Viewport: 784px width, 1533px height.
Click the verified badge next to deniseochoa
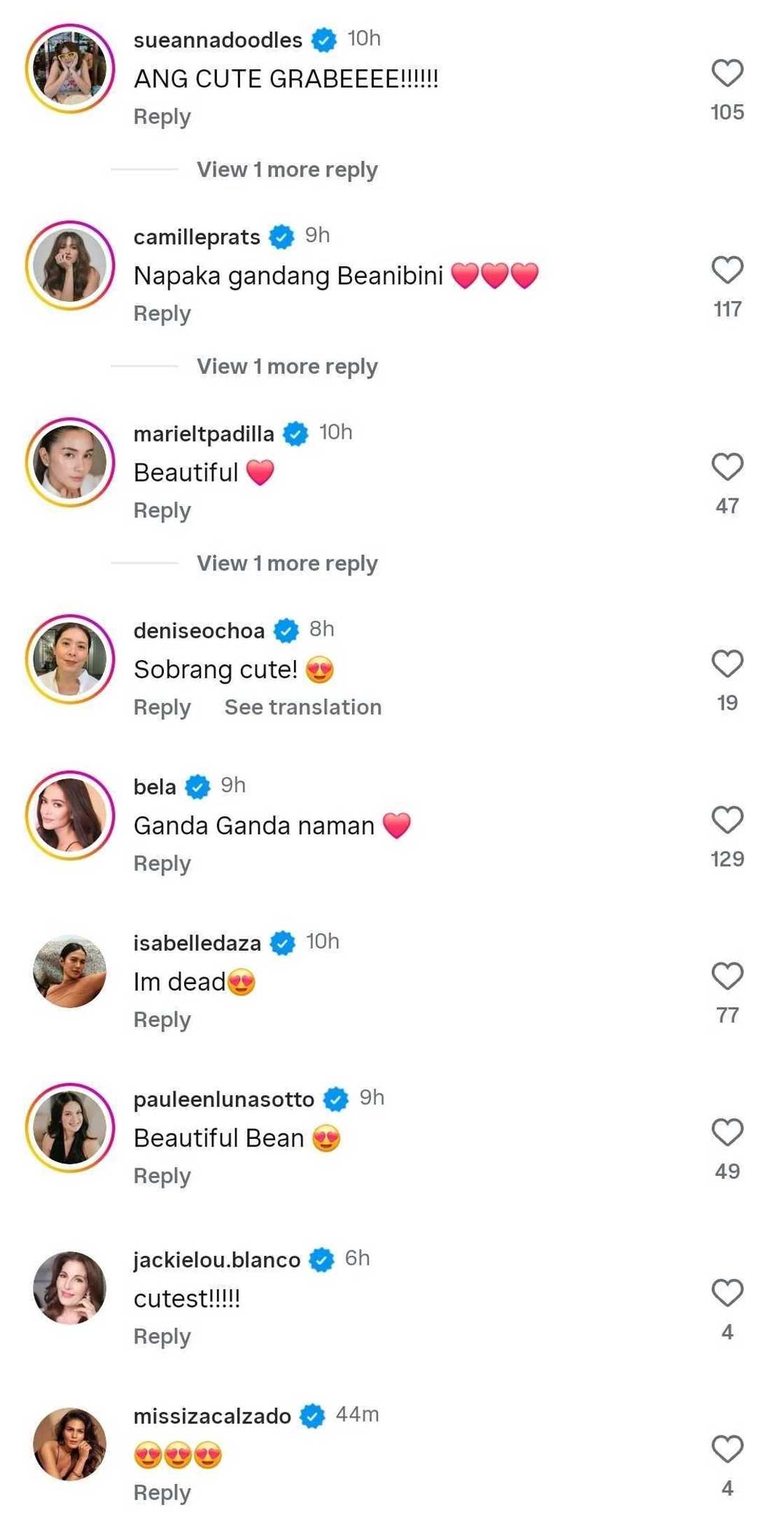pyautogui.click(x=286, y=629)
